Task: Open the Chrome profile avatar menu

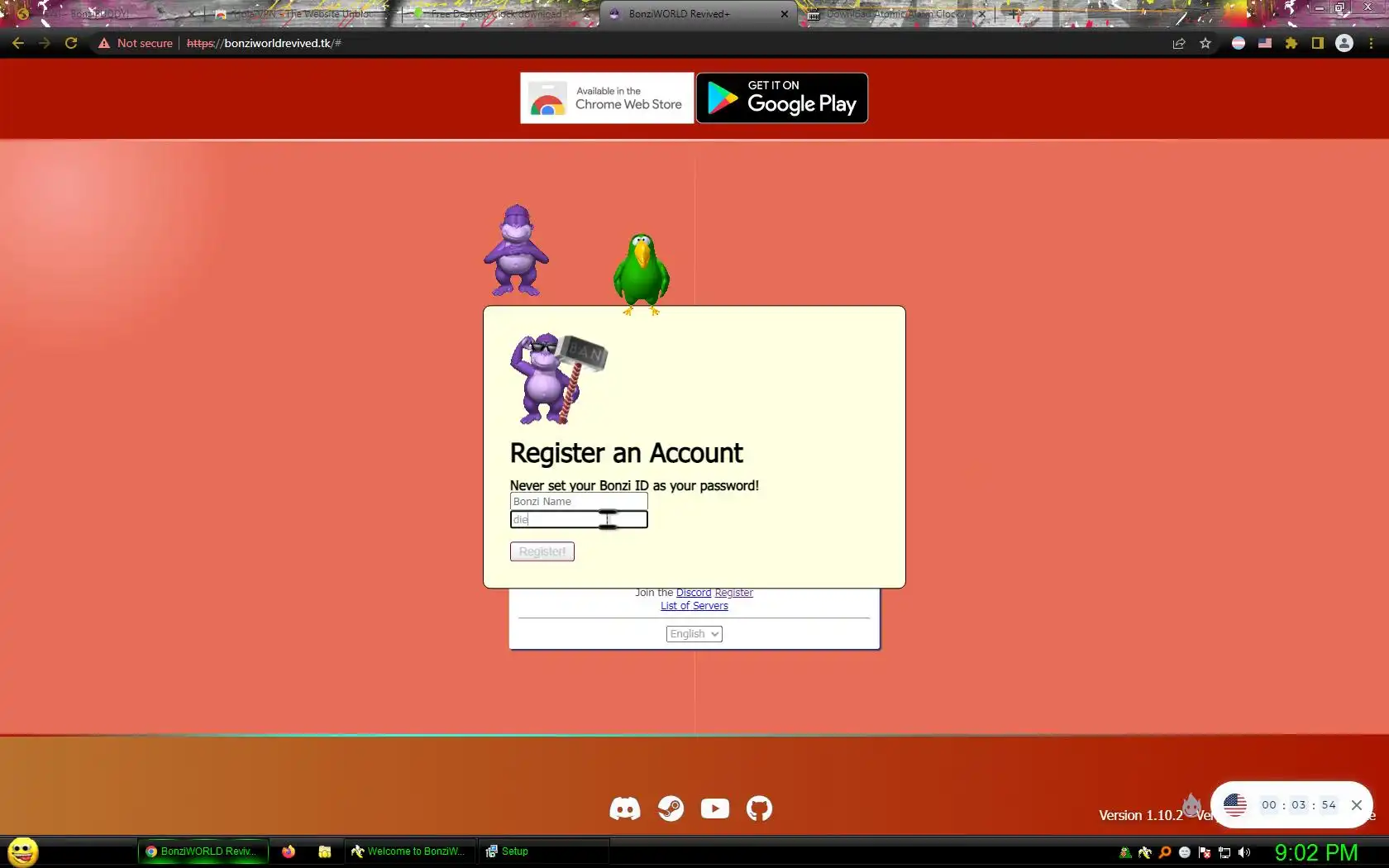Action: (1344, 43)
